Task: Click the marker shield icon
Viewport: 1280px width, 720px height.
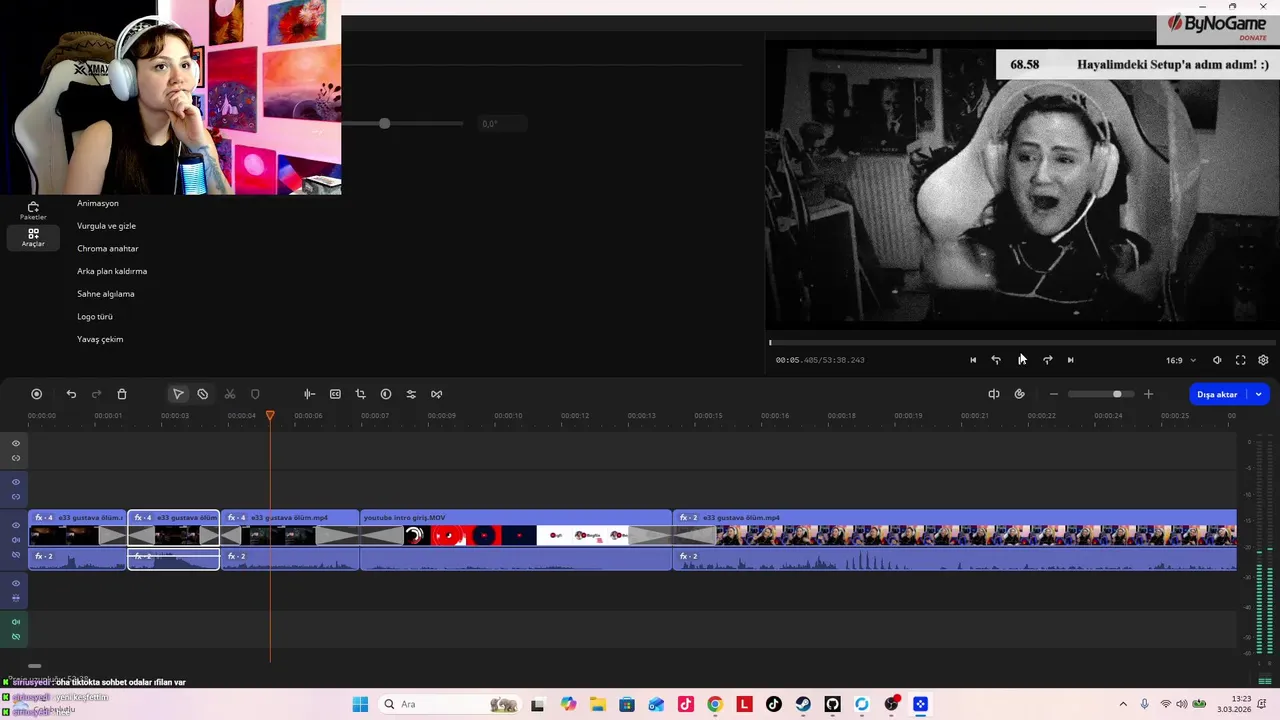Action: [255, 394]
